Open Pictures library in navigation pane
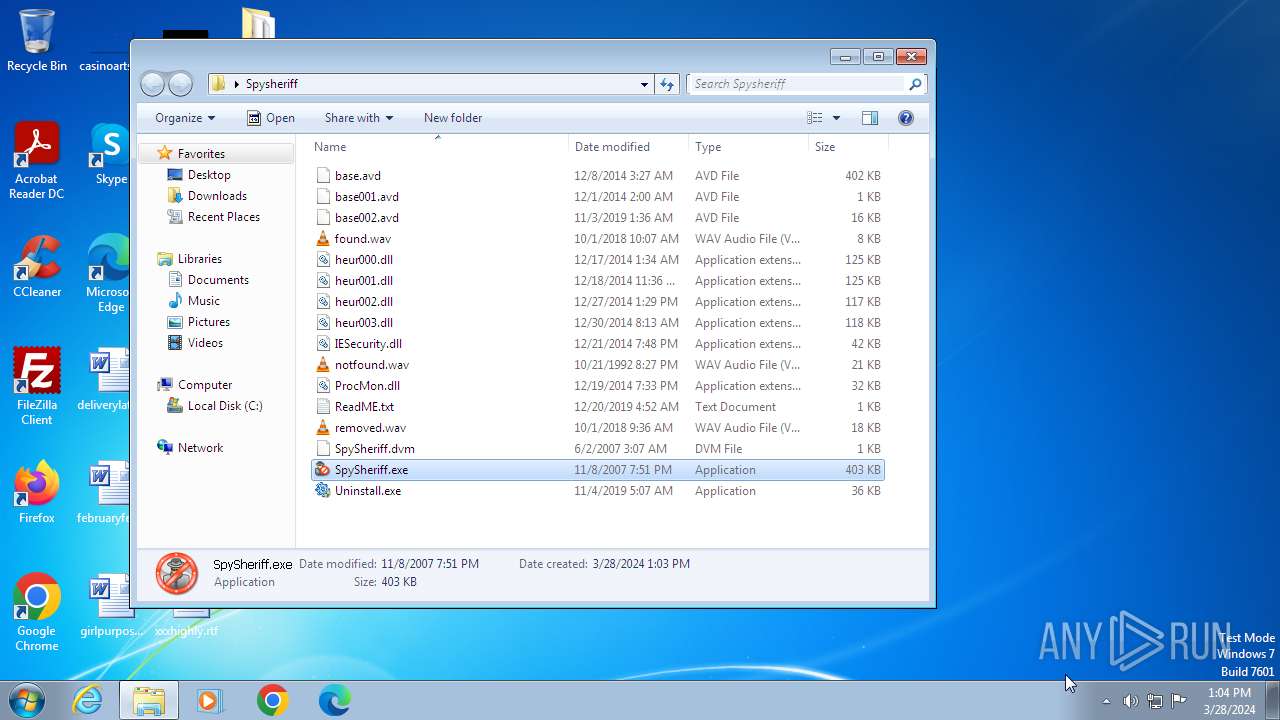 [209, 322]
